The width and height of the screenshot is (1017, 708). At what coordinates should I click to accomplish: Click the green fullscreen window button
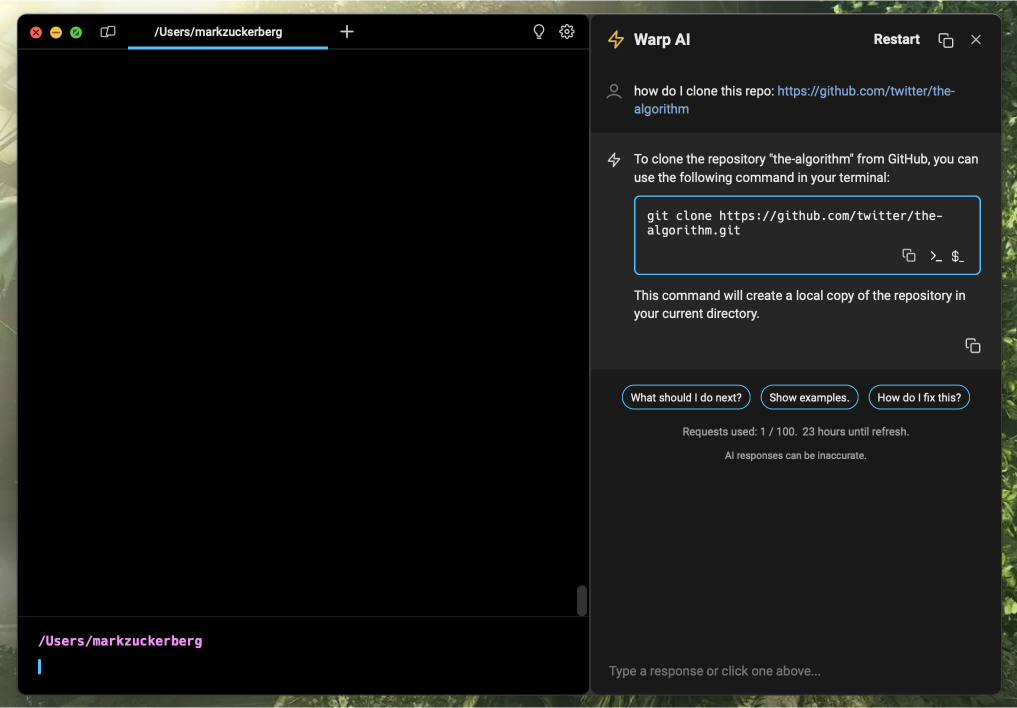[x=76, y=32]
